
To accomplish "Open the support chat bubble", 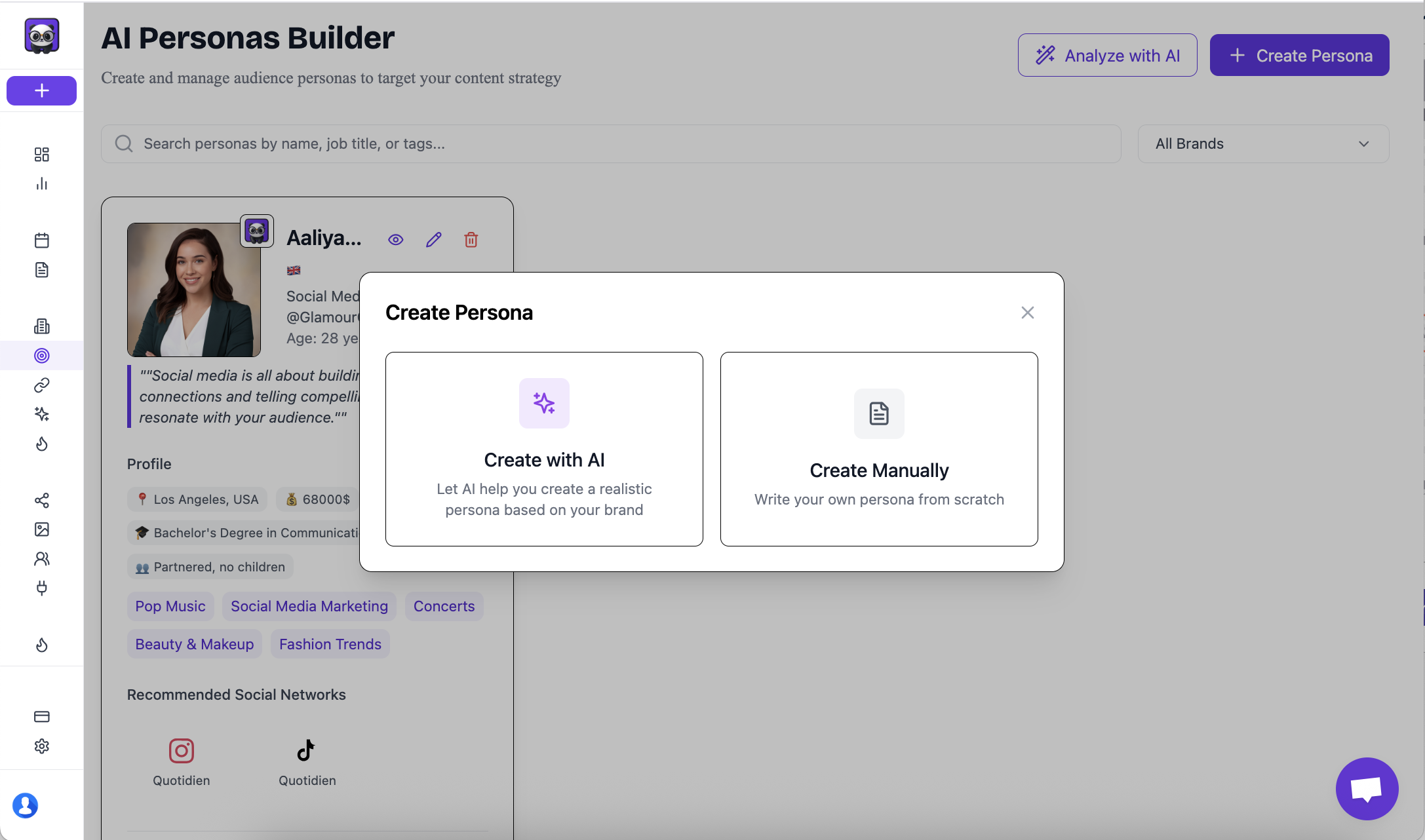I will pos(1367,788).
